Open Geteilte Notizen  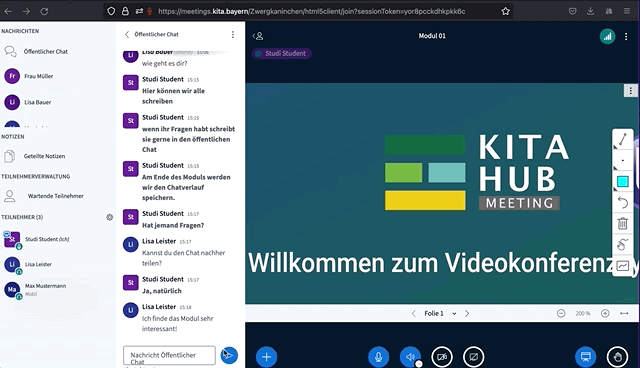click(44, 156)
